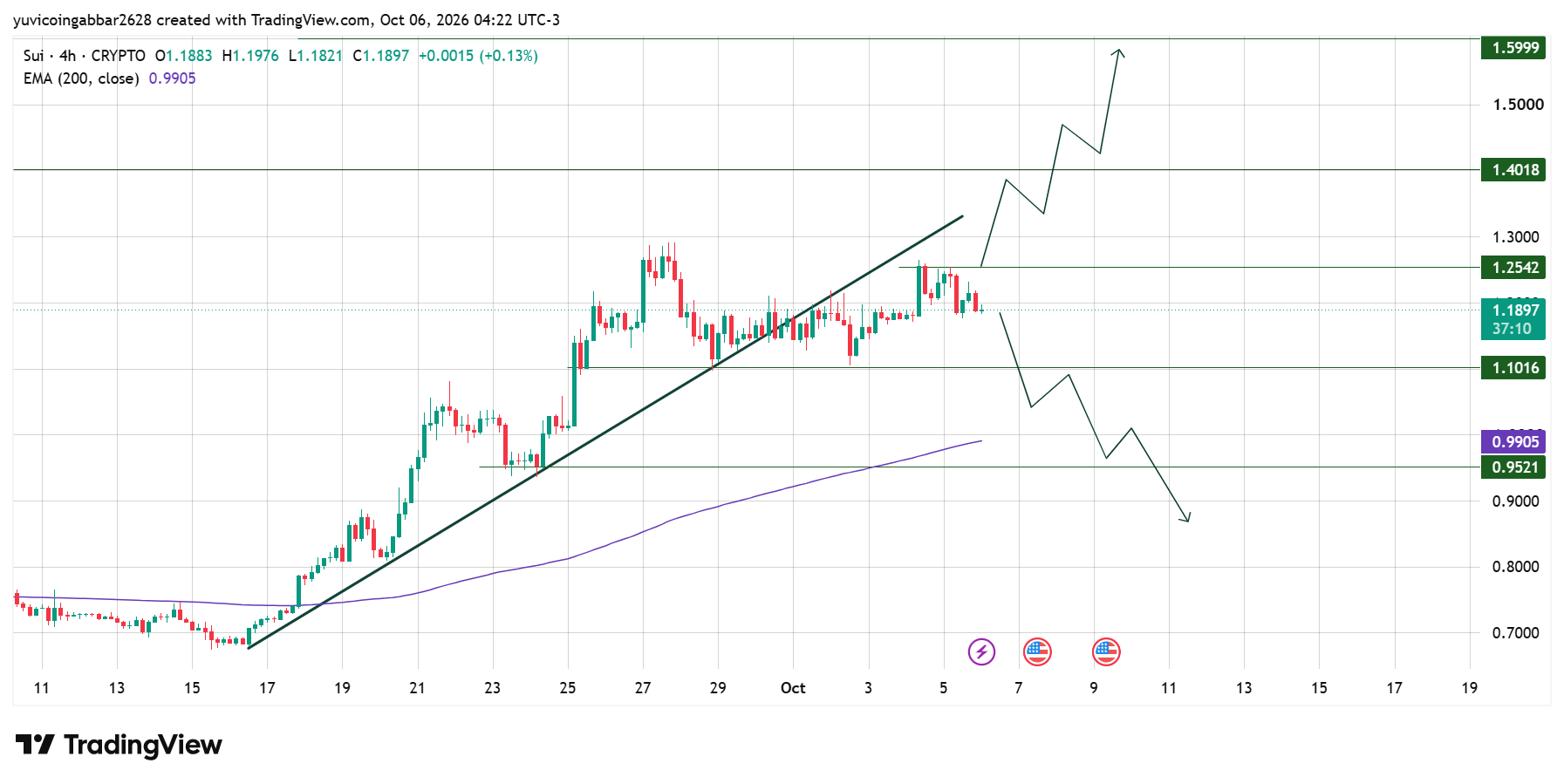Click the date 21 on time axis
Image resolution: width=1564 pixels, height=784 pixels.
(418, 688)
